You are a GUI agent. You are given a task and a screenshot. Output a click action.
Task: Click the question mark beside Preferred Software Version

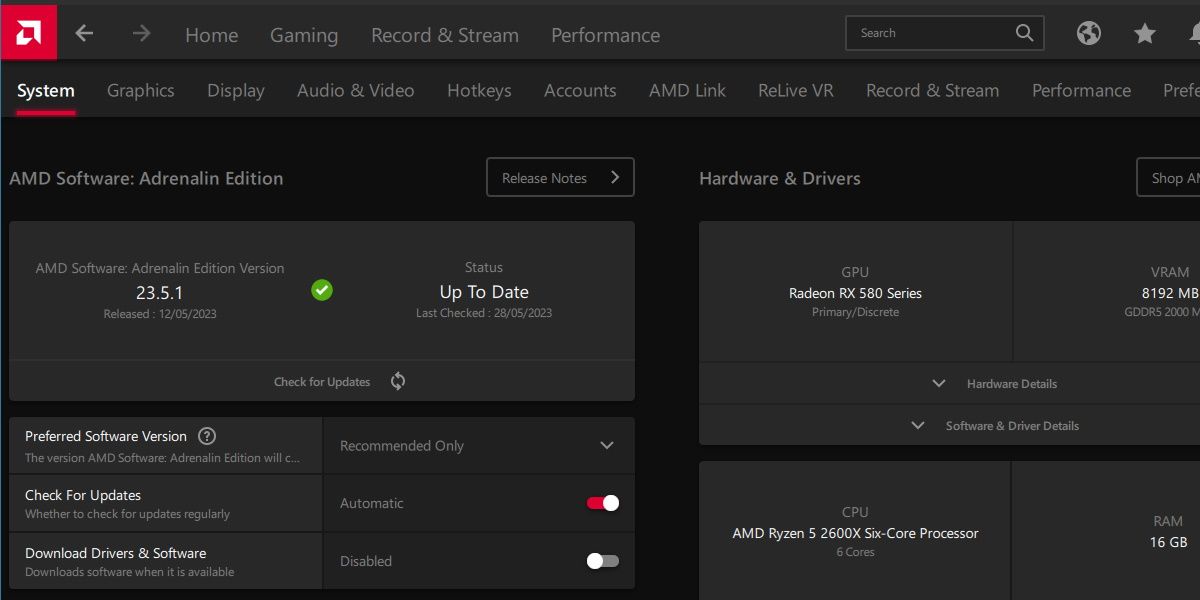click(206, 435)
